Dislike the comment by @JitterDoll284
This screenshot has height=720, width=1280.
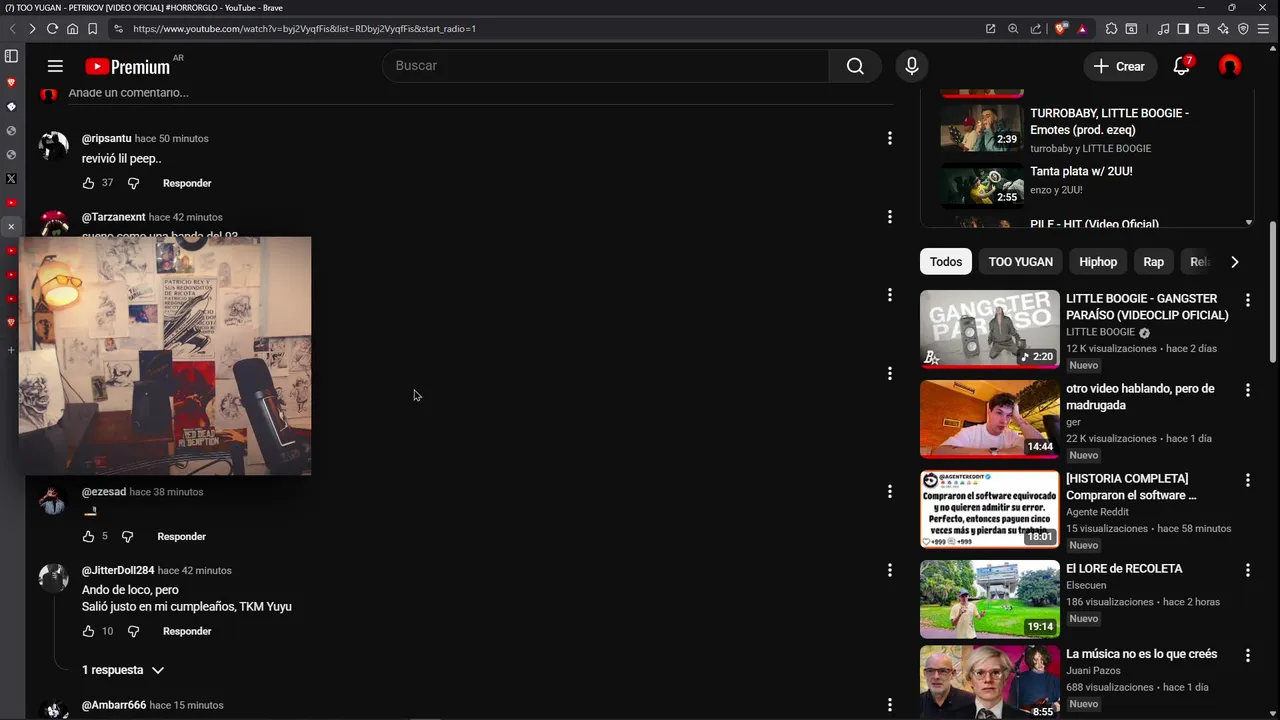pos(133,631)
